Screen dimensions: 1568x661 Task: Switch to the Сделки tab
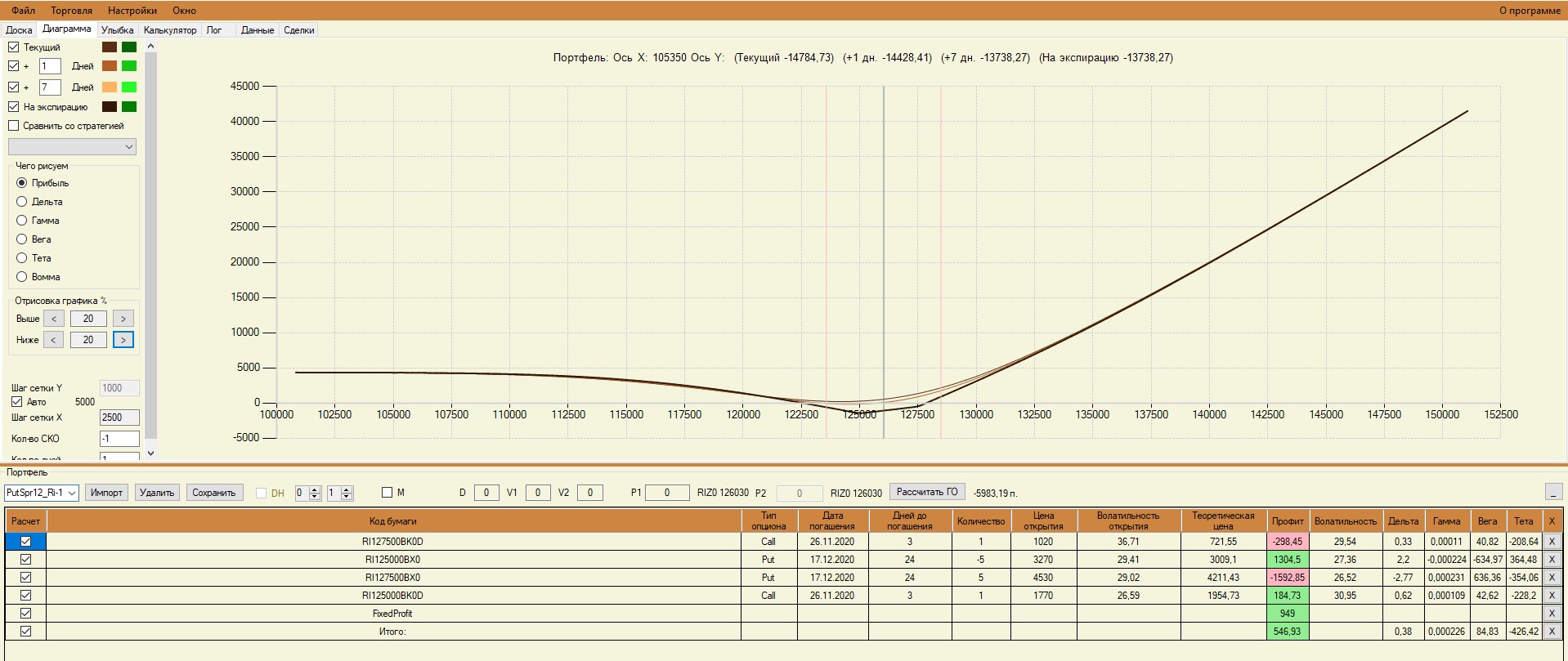[x=299, y=30]
